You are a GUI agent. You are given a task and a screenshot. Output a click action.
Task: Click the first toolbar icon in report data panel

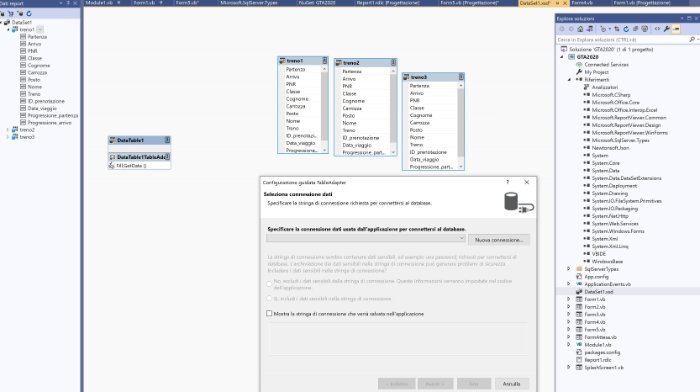coord(2,14)
